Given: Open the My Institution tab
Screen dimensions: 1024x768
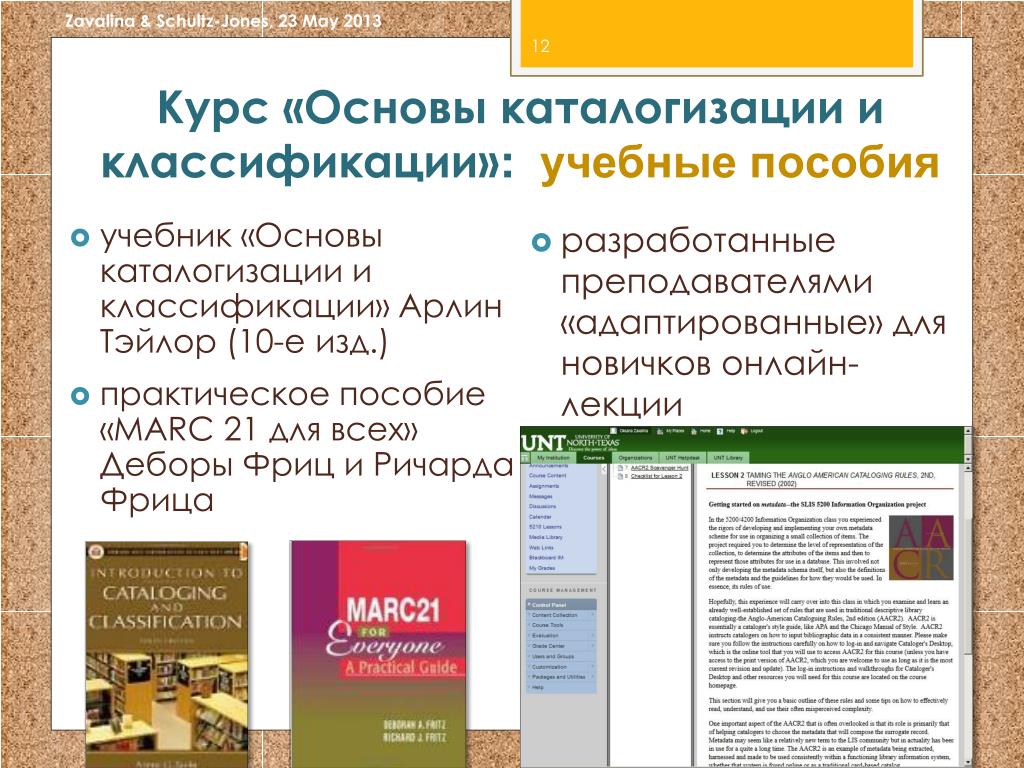Looking at the screenshot, I should pyautogui.click(x=553, y=458).
